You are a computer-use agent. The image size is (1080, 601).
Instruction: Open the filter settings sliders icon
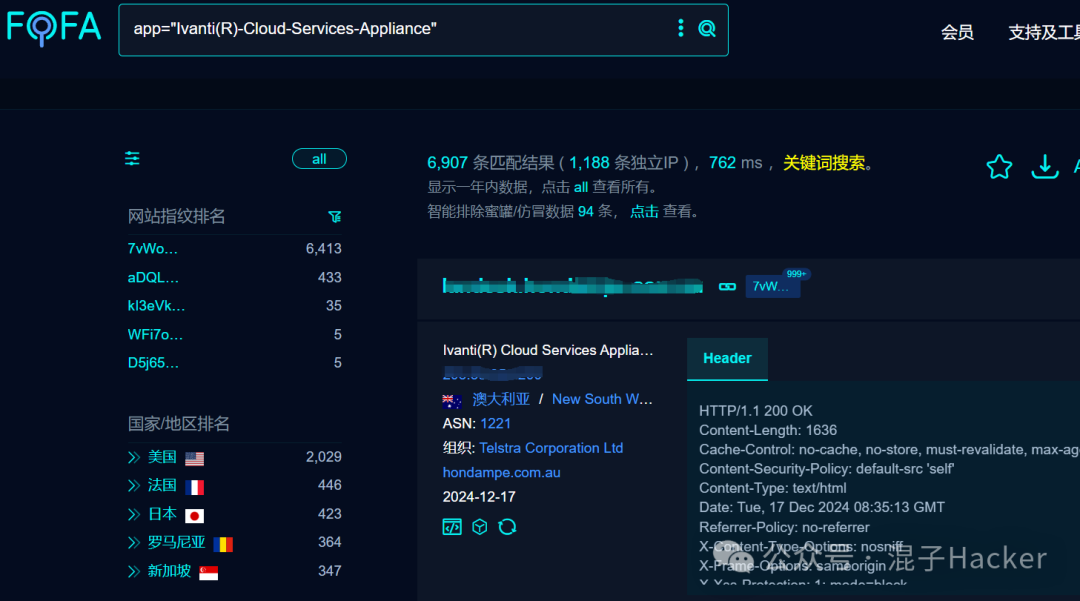point(132,159)
